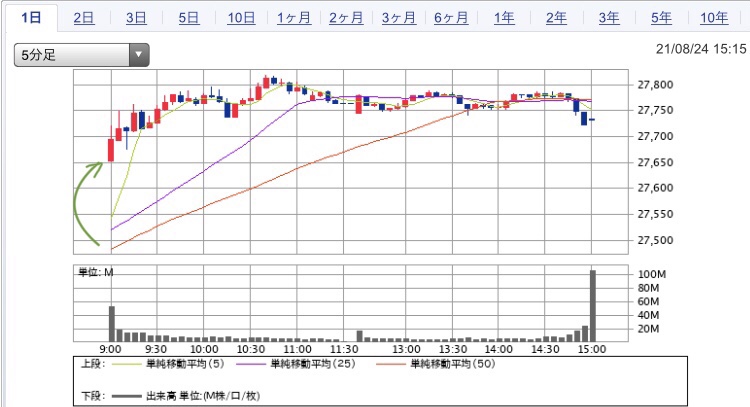Image resolution: width=750 pixels, height=407 pixels.
Task: View the 5年 chart range
Action: point(662,18)
